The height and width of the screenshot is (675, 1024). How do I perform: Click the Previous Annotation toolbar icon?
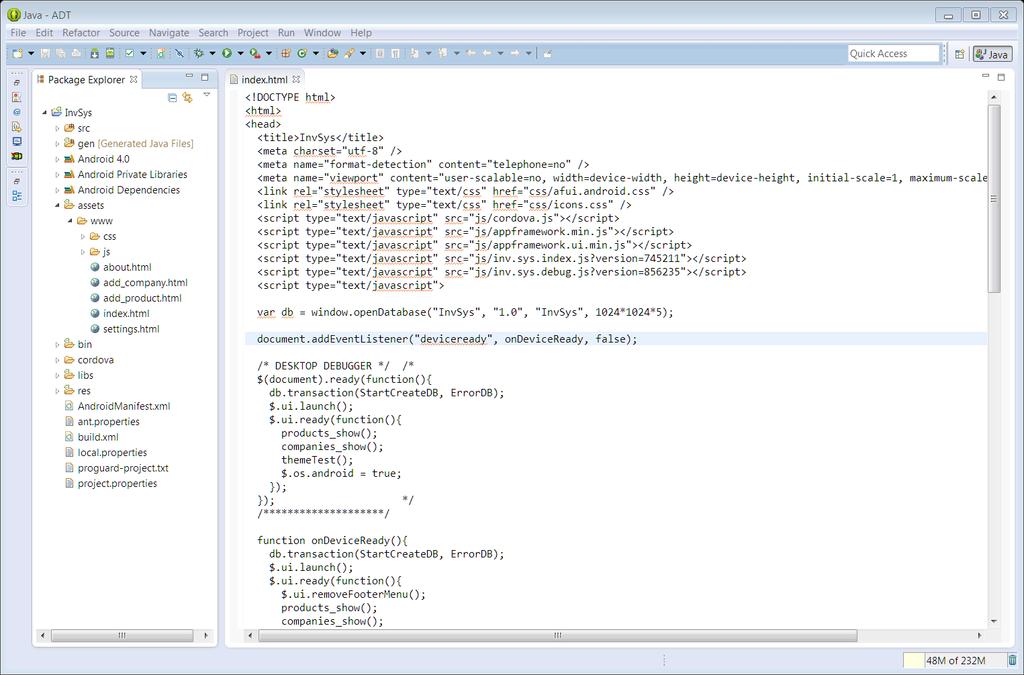tap(442, 54)
